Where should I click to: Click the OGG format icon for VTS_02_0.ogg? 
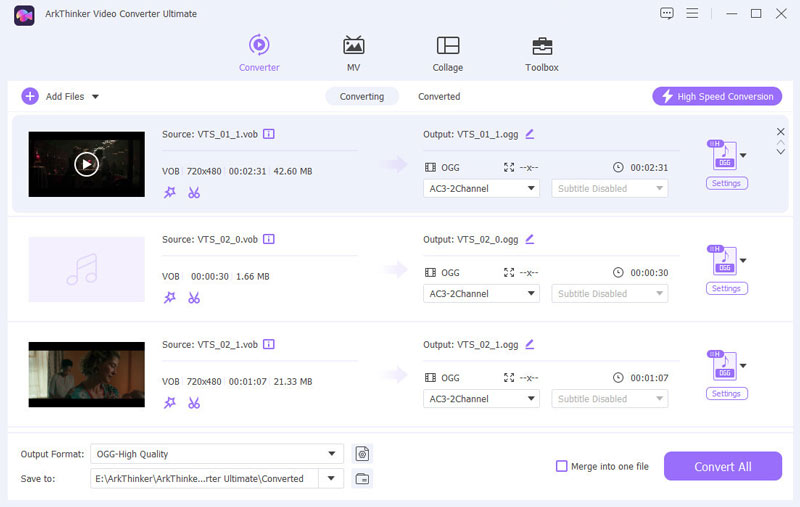click(x=723, y=260)
